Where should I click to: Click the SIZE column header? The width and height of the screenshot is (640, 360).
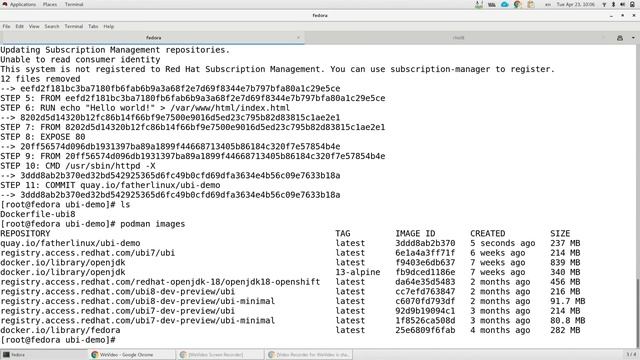click(x=560, y=233)
